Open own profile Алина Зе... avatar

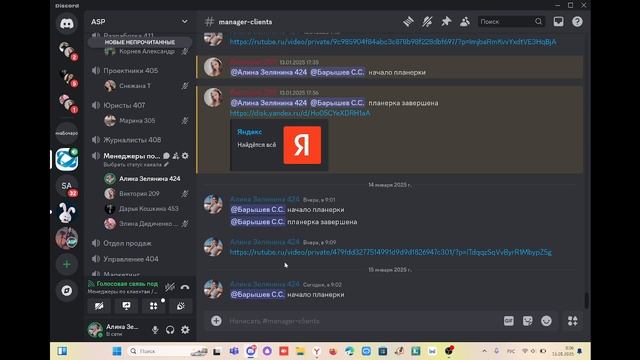tap(95, 329)
